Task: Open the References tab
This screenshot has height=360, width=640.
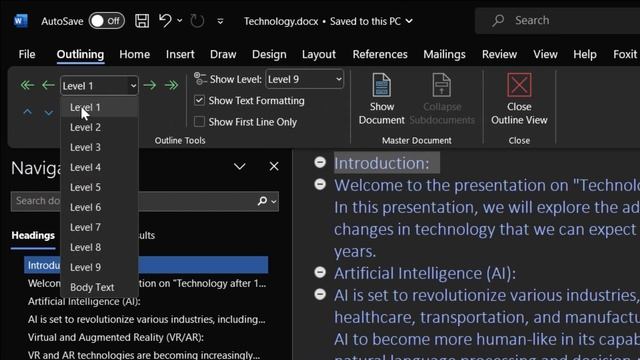Action: point(380,54)
